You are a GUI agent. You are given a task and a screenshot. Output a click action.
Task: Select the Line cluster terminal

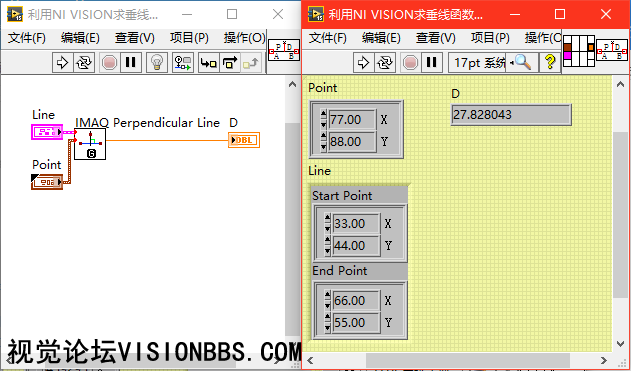click(47, 132)
